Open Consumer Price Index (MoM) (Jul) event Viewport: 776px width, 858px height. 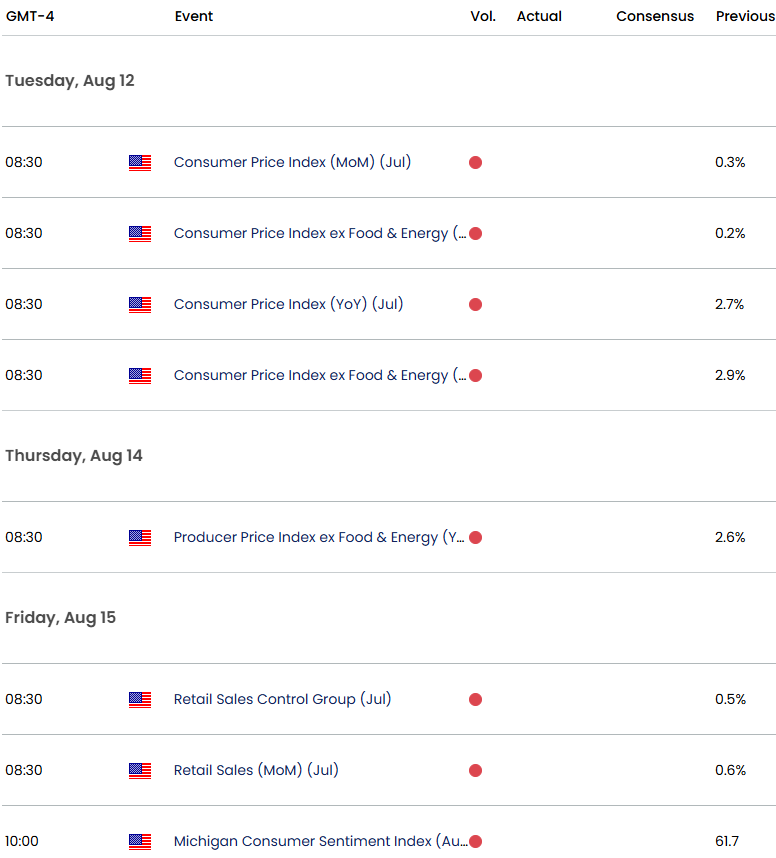point(292,162)
